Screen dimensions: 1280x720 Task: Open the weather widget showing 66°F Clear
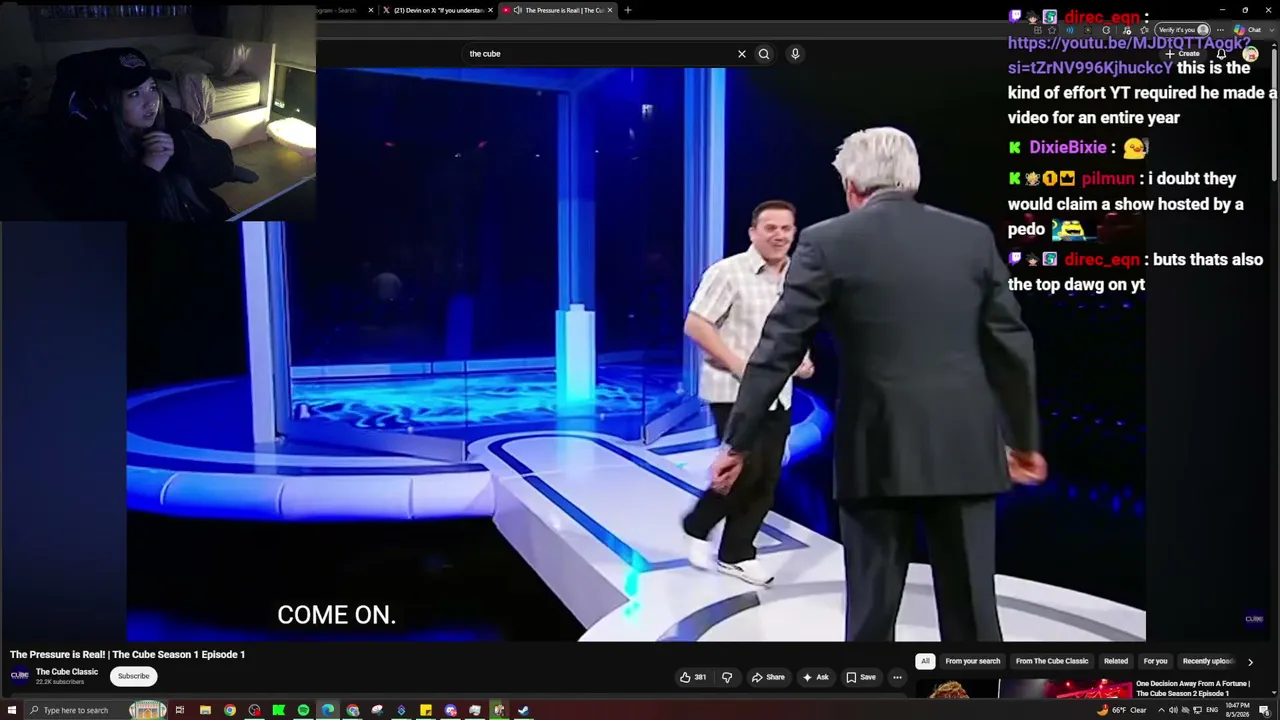(x=1120, y=710)
